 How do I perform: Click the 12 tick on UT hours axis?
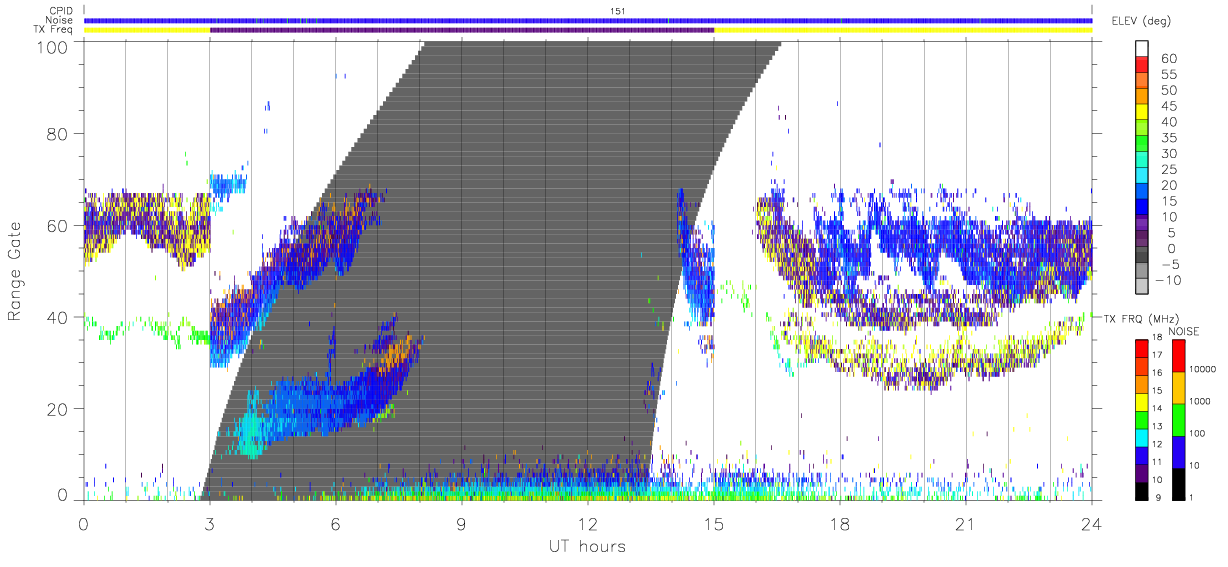[588, 524]
